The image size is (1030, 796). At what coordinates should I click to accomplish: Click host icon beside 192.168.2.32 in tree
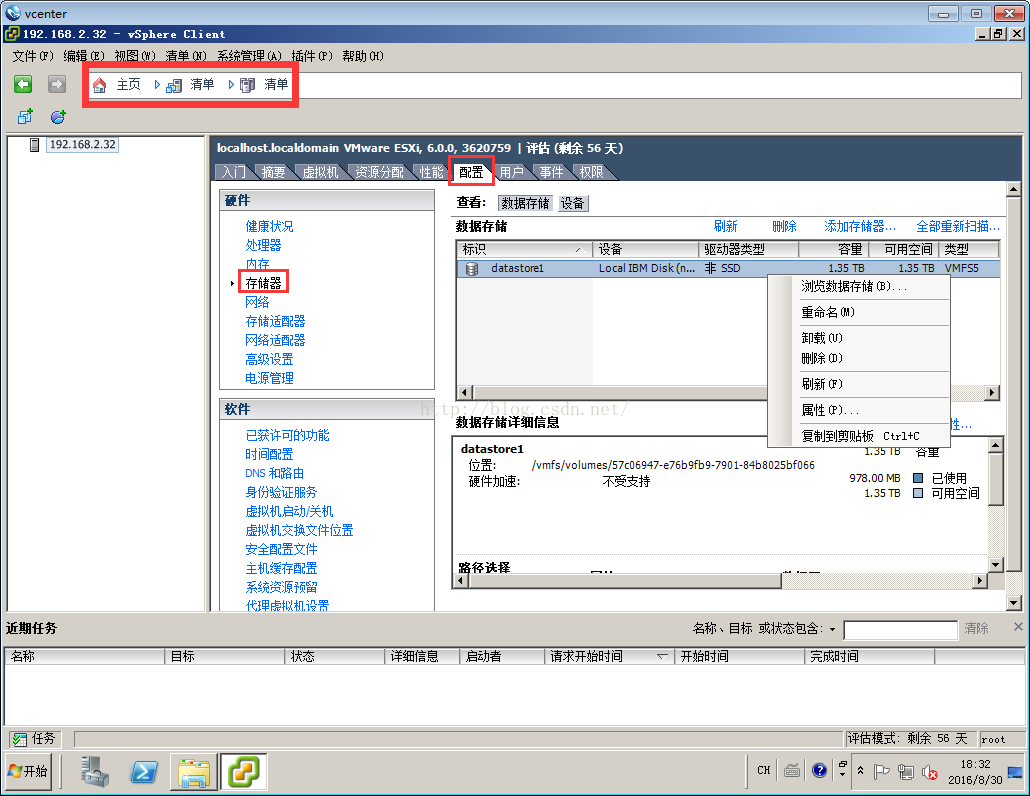coord(35,144)
